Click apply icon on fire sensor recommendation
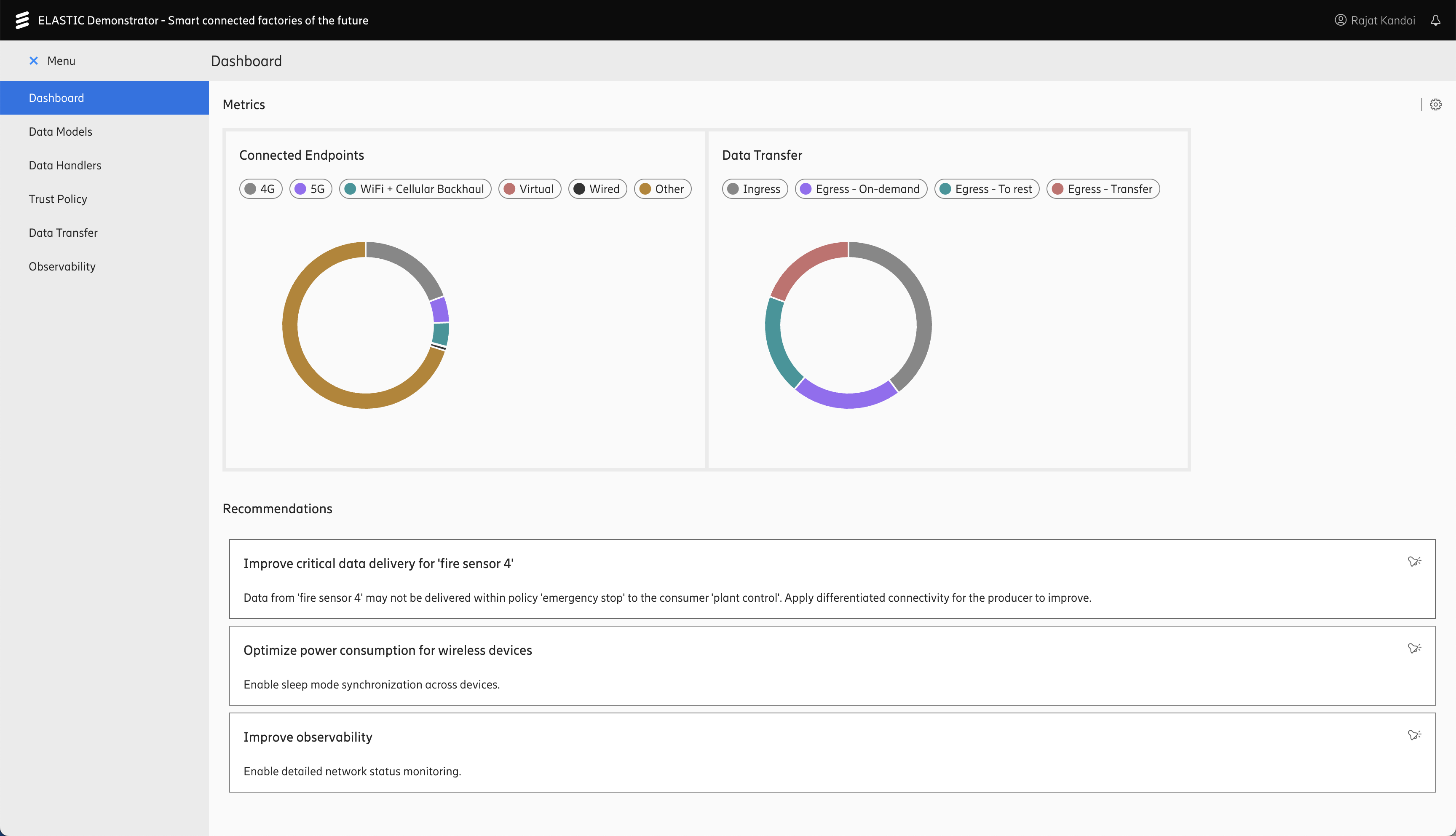 1414,562
